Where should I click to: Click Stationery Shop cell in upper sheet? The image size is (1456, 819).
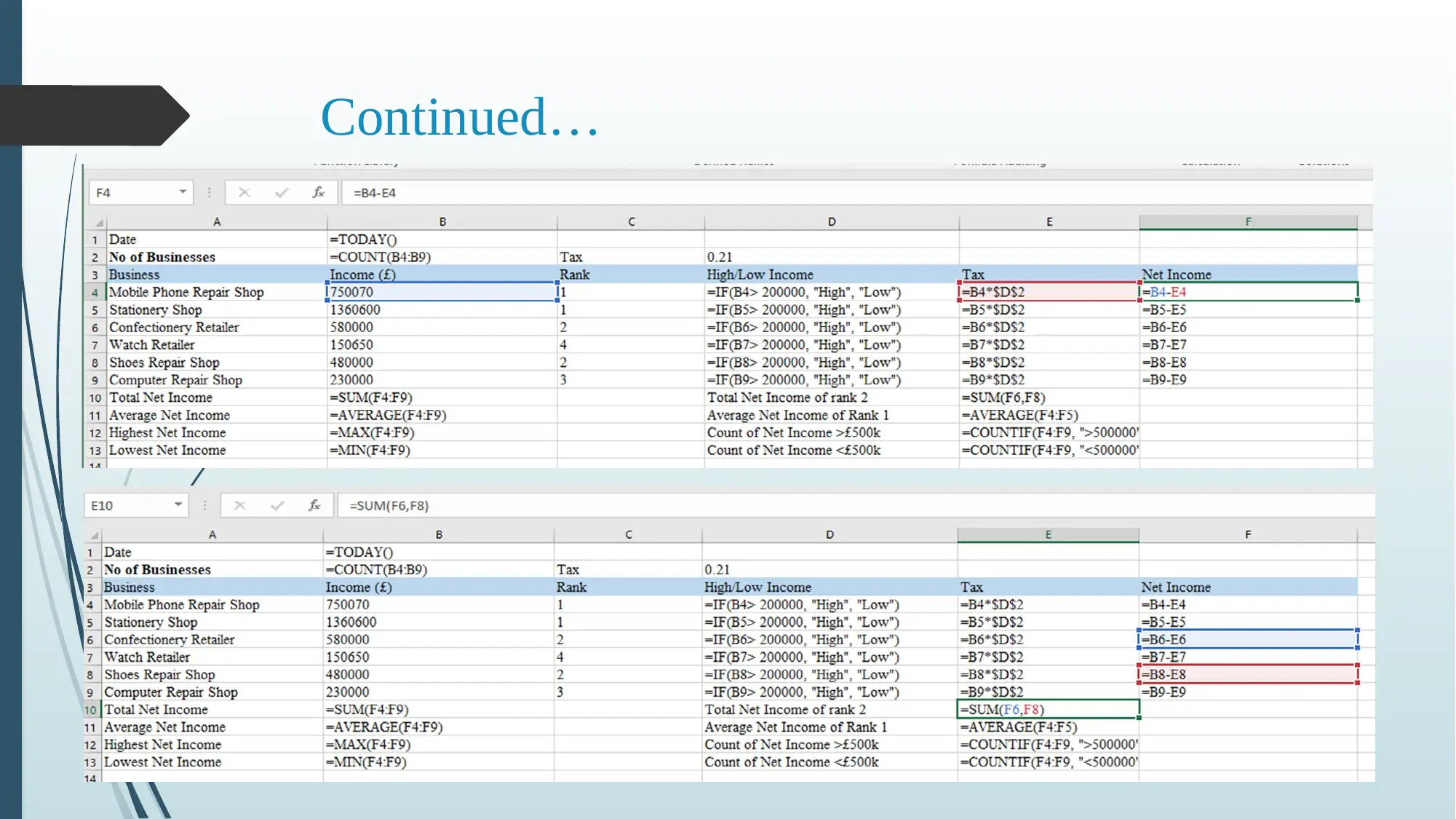pos(217,309)
